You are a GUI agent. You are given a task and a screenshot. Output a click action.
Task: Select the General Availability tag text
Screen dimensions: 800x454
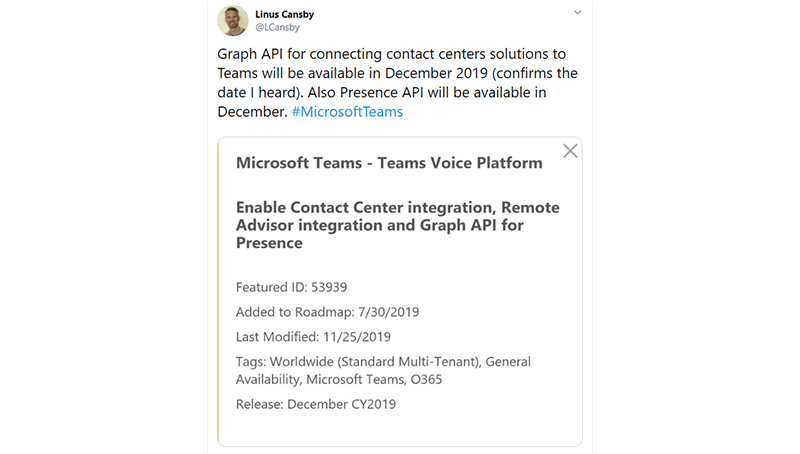[383, 370]
